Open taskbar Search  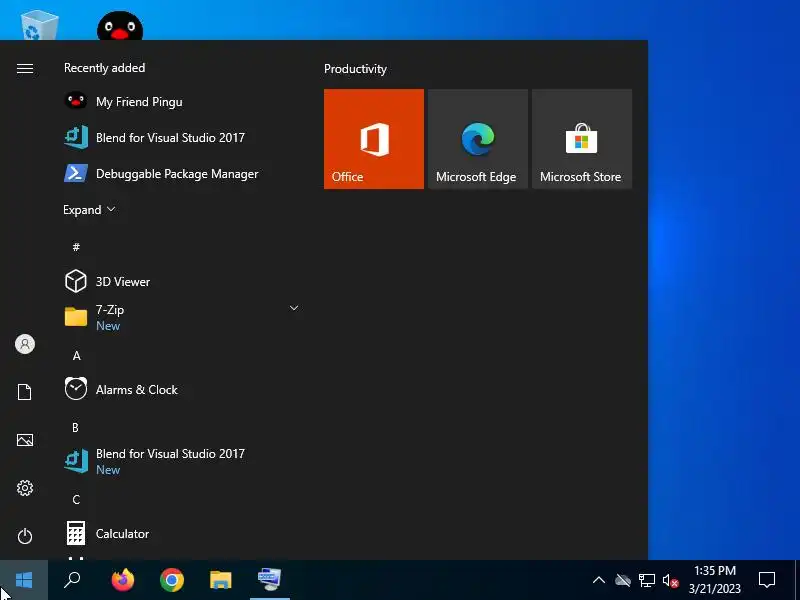point(72,580)
